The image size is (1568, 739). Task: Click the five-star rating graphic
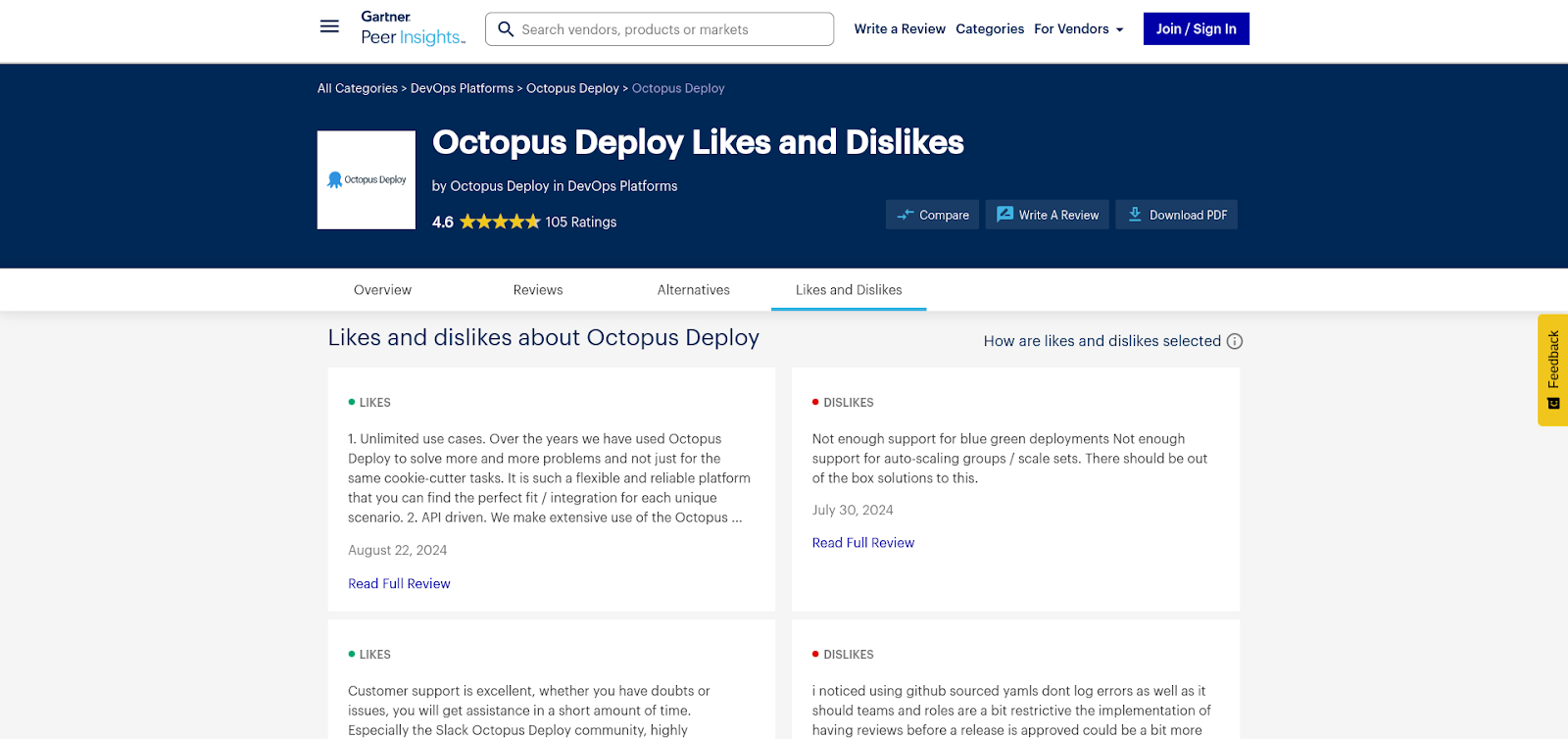[x=500, y=222]
